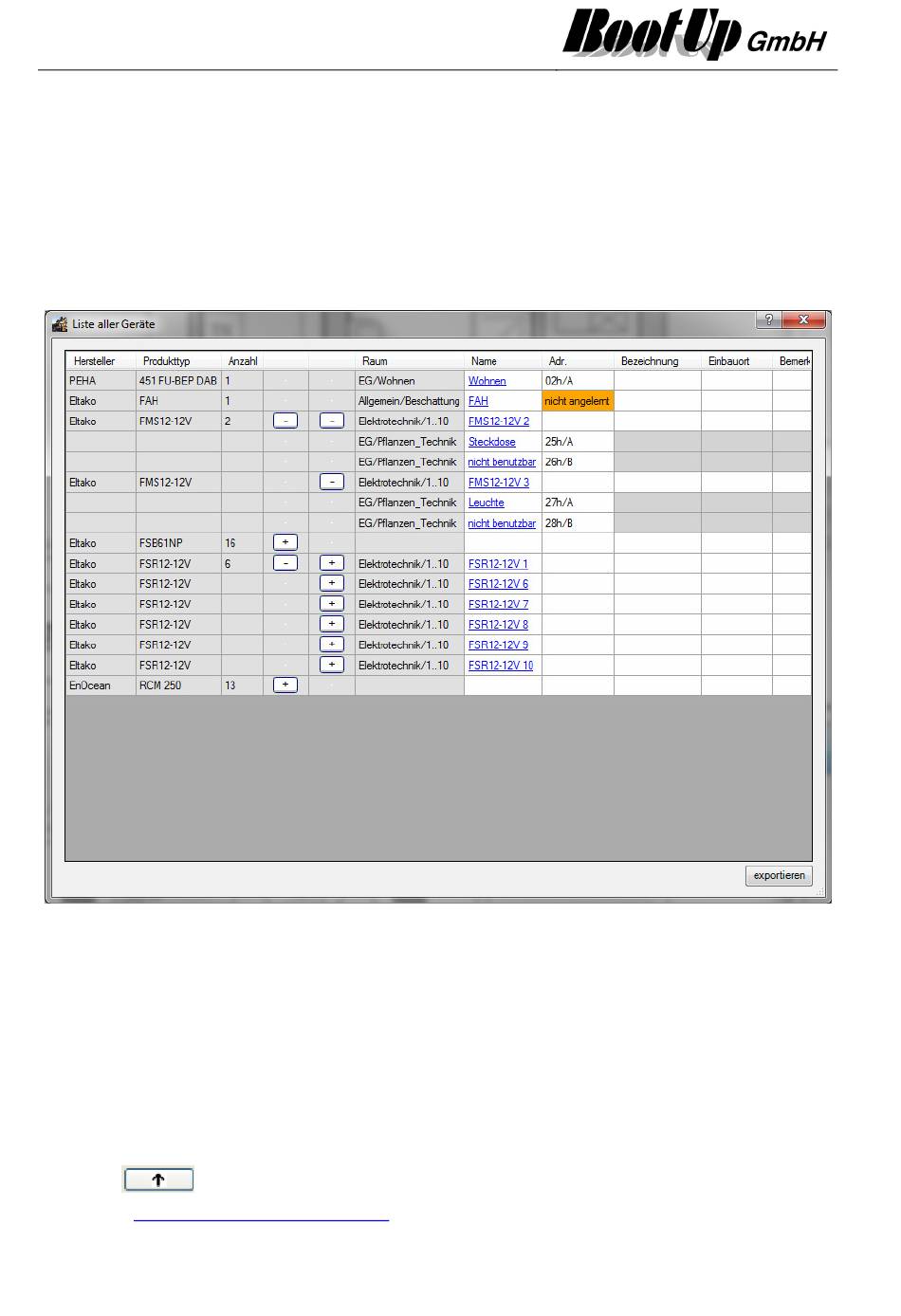Open nicht benutzbar link at address 26h/B
Screen dimensions: 901x1316
[502, 462]
